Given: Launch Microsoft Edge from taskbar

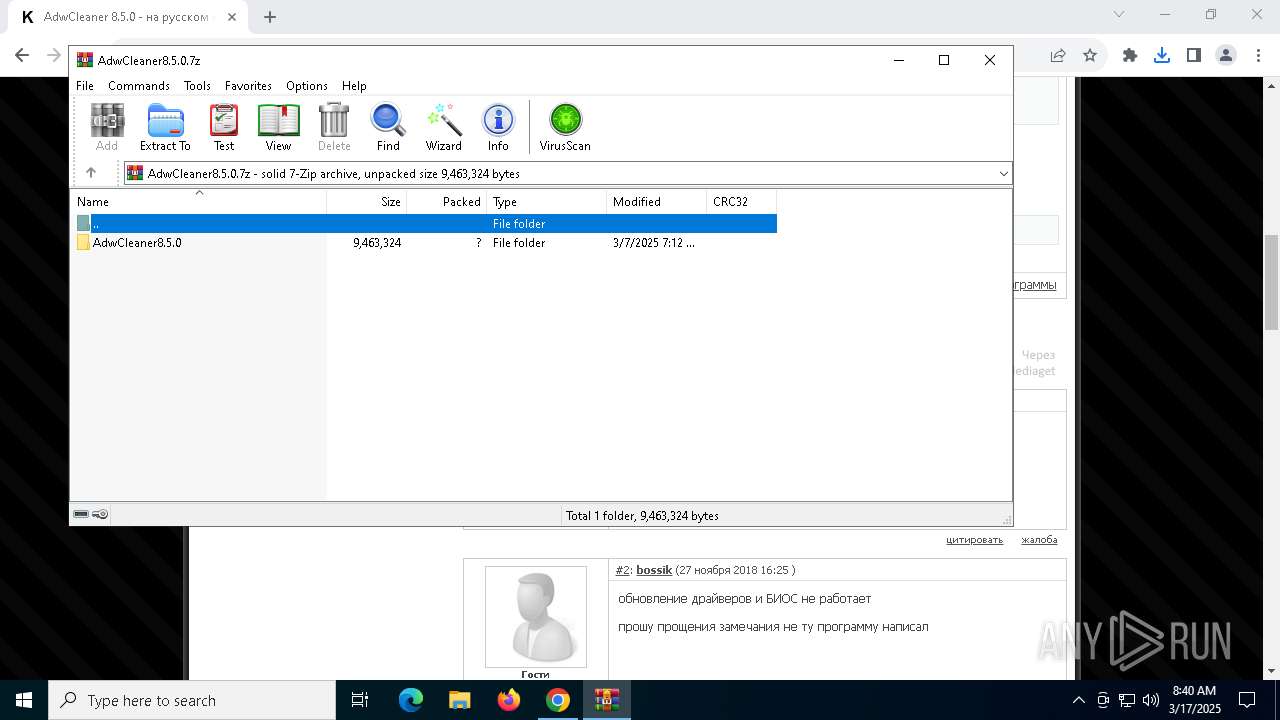Looking at the screenshot, I should (411, 700).
